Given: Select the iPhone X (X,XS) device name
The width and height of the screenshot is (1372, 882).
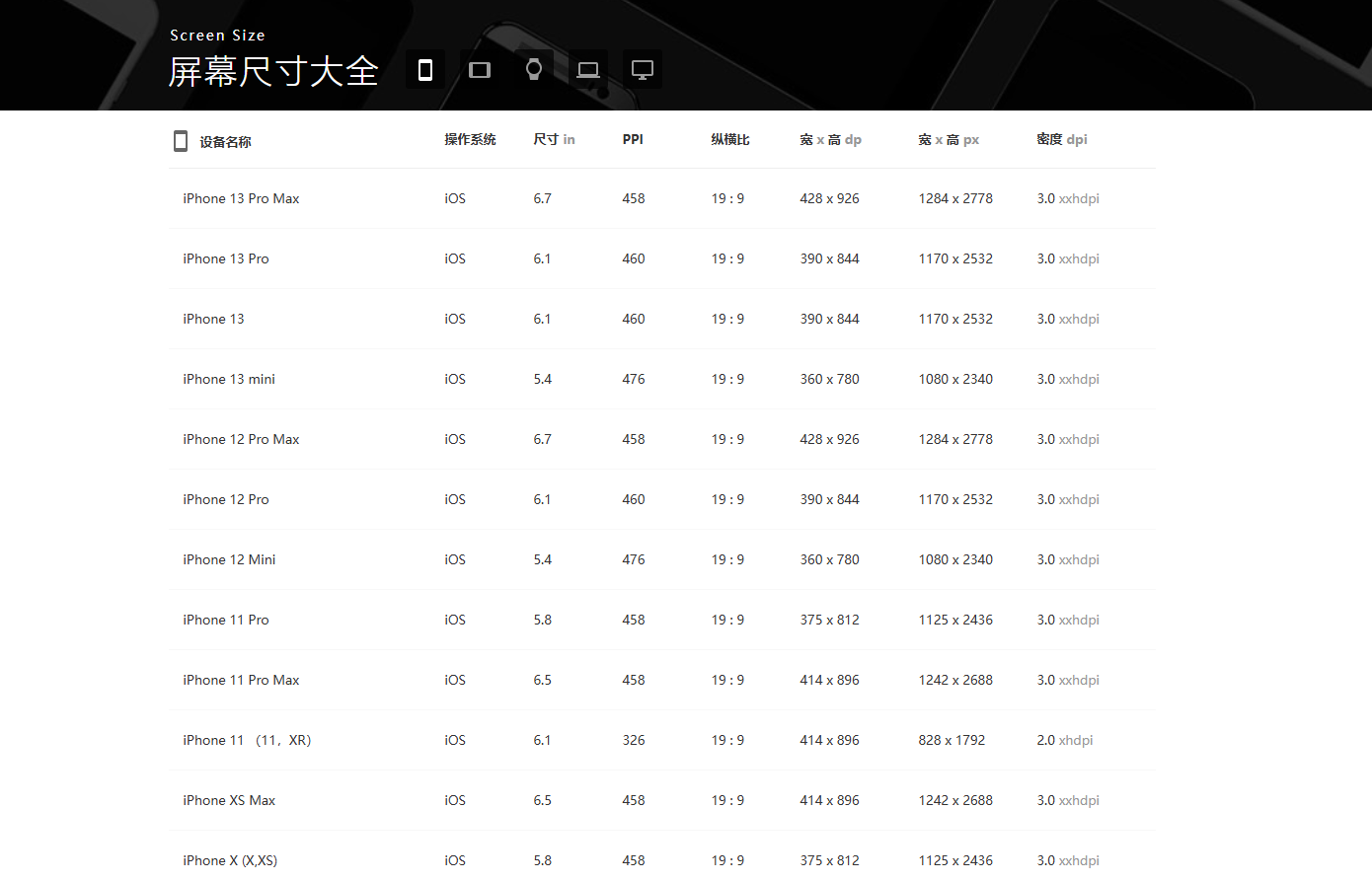Looking at the screenshot, I should 230,860.
